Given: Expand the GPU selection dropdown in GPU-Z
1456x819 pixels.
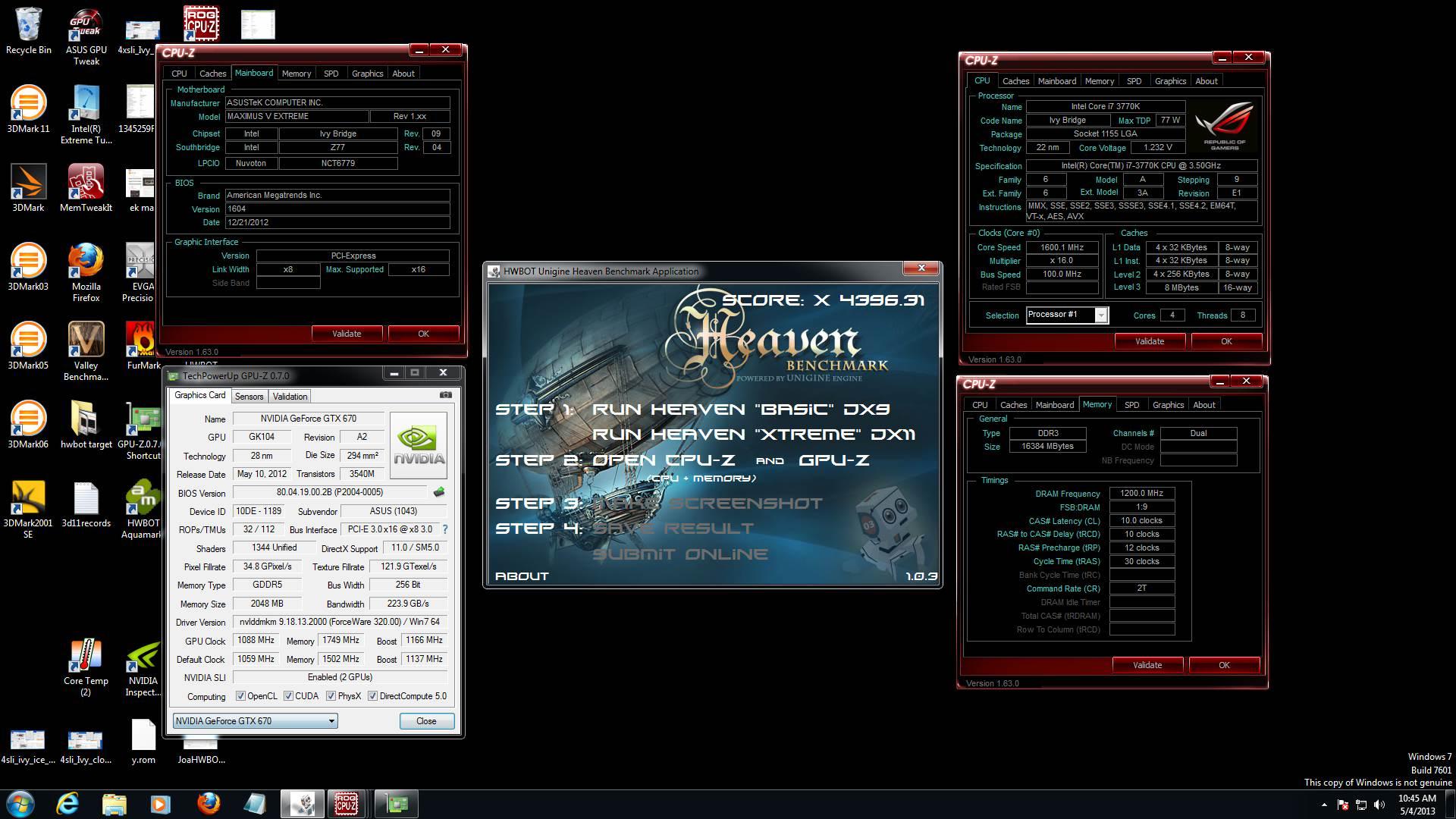Looking at the screenshot, I should (x=256, y=721).
